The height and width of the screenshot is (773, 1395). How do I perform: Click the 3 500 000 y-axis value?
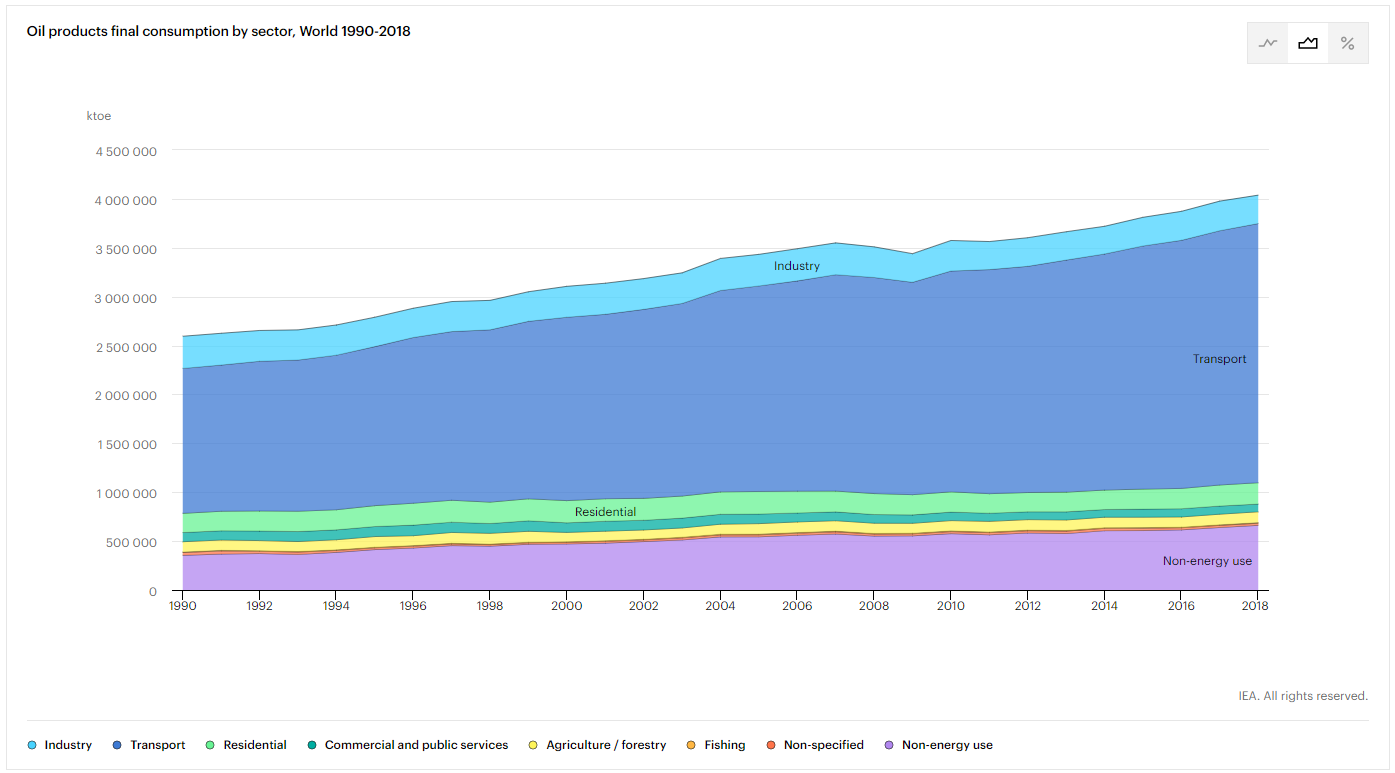pos(125,249)
